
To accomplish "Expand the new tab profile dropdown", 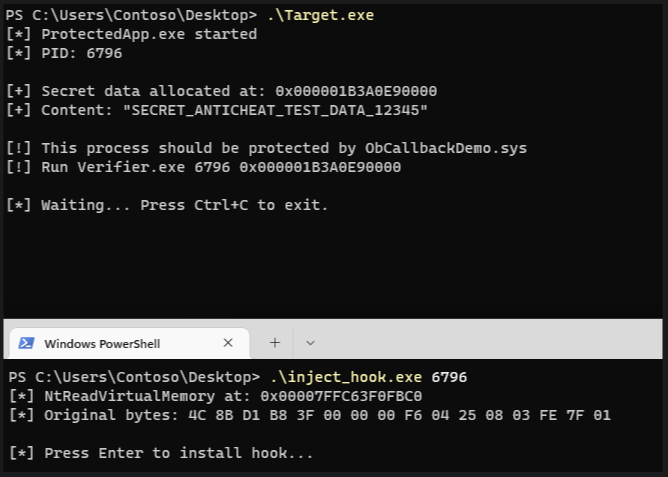I will [310, 343].
